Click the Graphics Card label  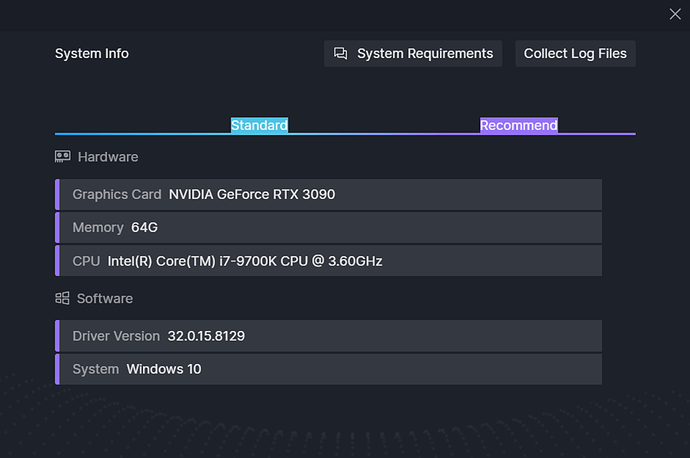click(116, 194)
